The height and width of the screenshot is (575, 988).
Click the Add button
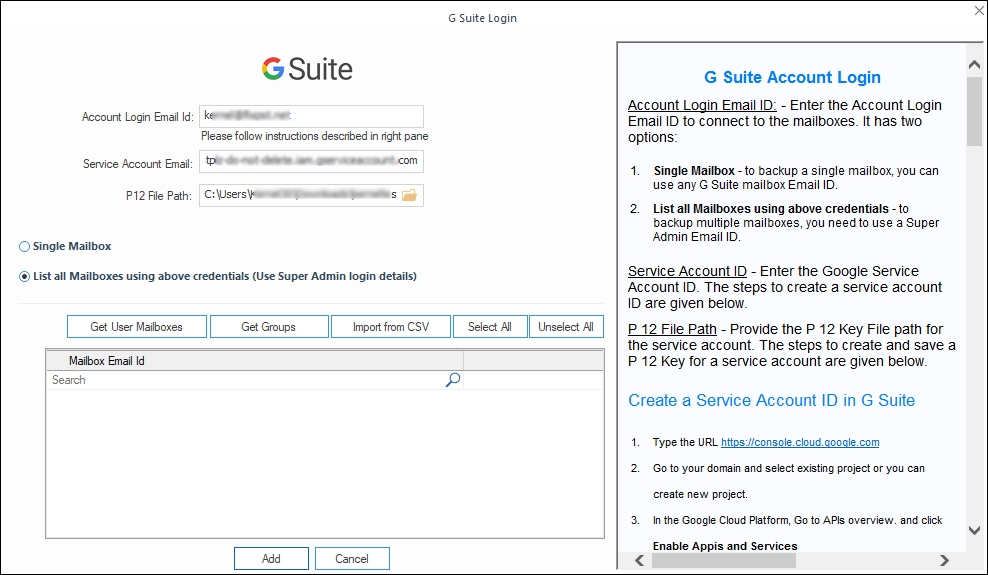[271, 559]
